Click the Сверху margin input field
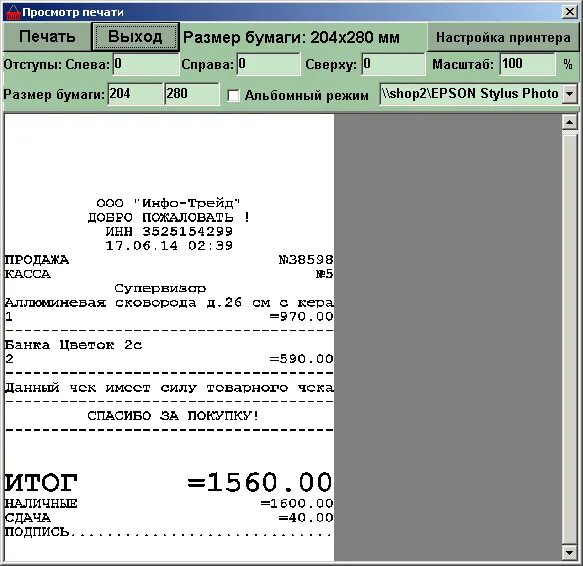Screen dimensions: 583x566 (x=393, y=64)
